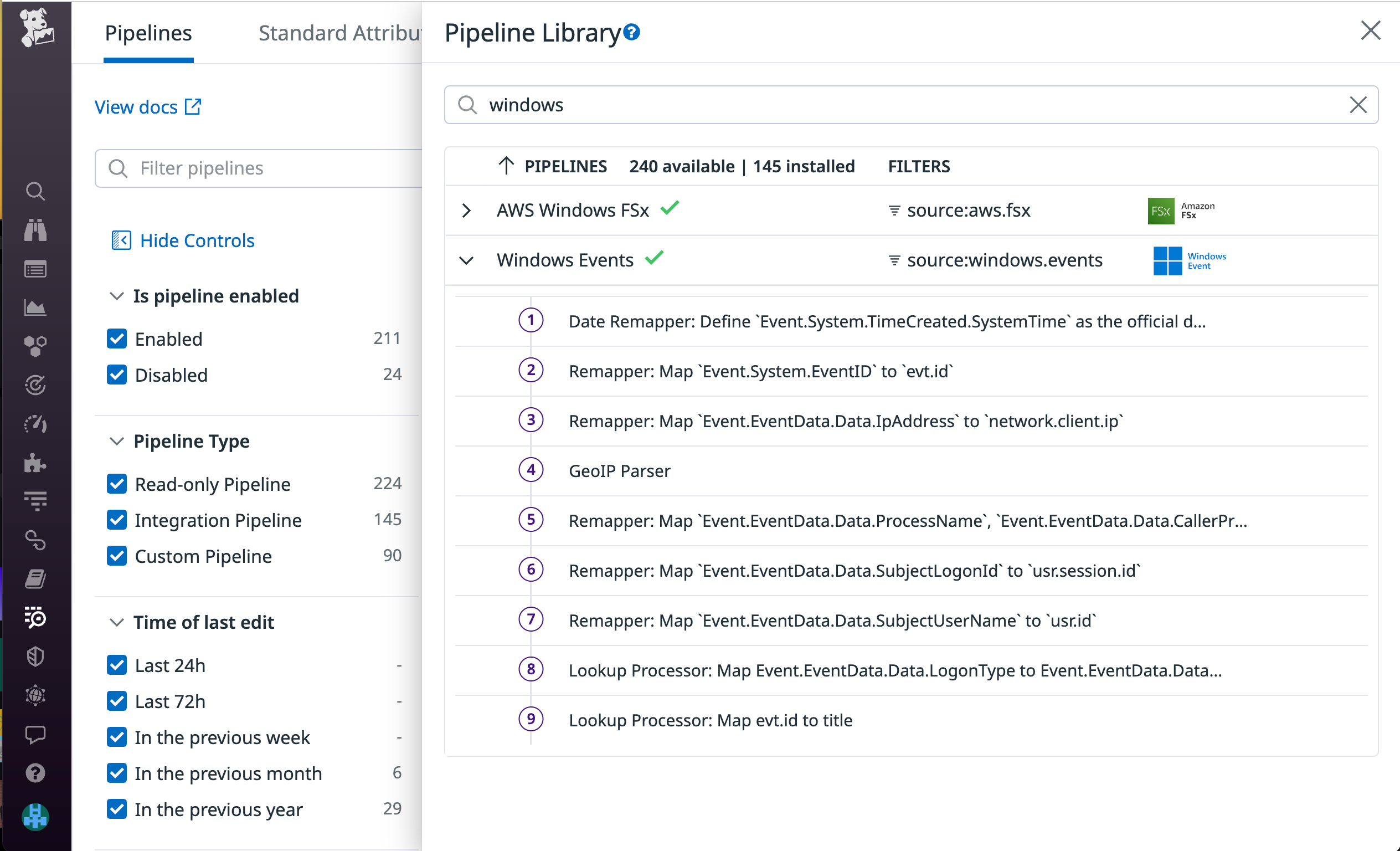Open the APM gauge icon
1400x851 pixels.
(35, 423)
